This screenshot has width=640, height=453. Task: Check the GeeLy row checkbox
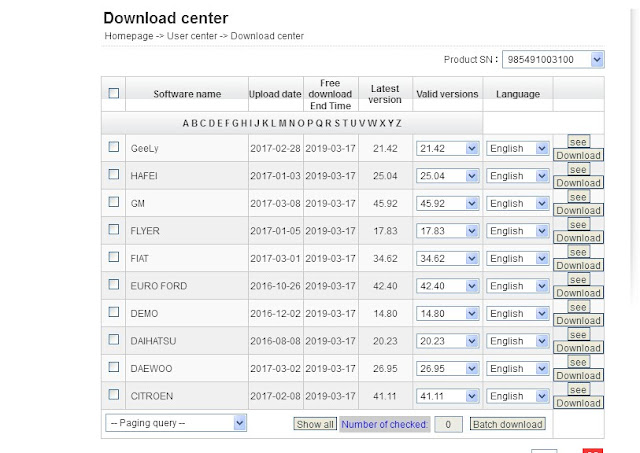[x=114, y=148]
